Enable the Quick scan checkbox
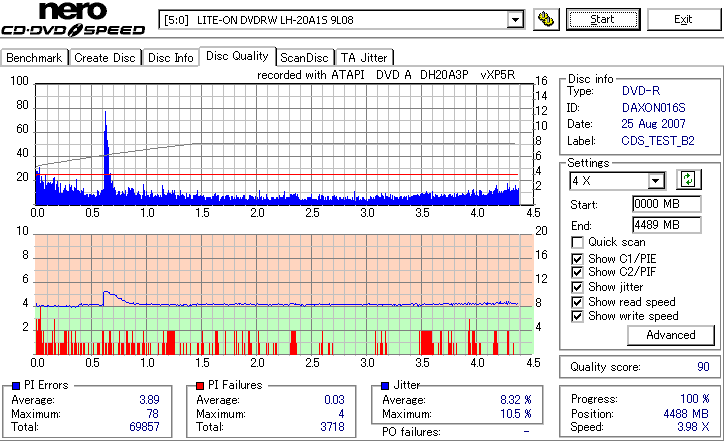 click(x=577, y=242)
